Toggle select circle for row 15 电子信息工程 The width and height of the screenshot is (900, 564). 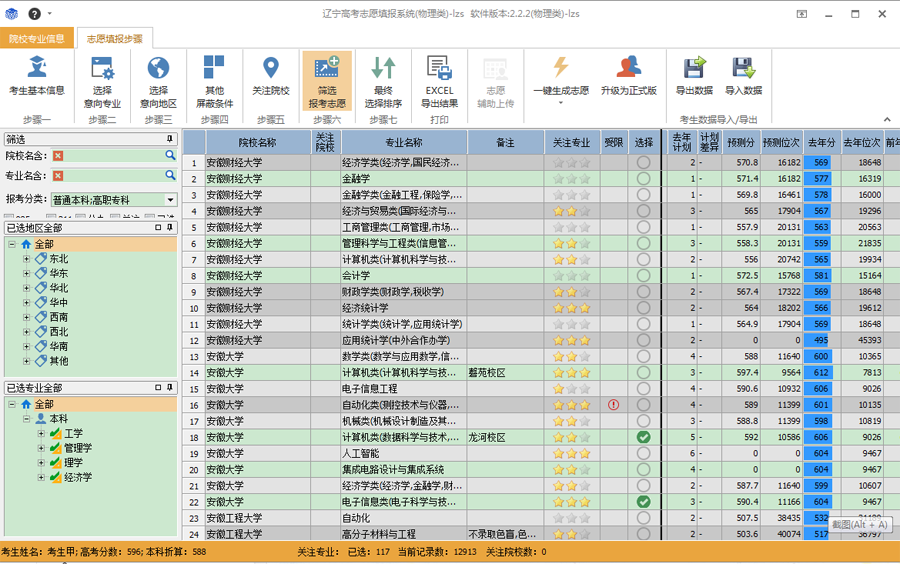click(643, 388)
